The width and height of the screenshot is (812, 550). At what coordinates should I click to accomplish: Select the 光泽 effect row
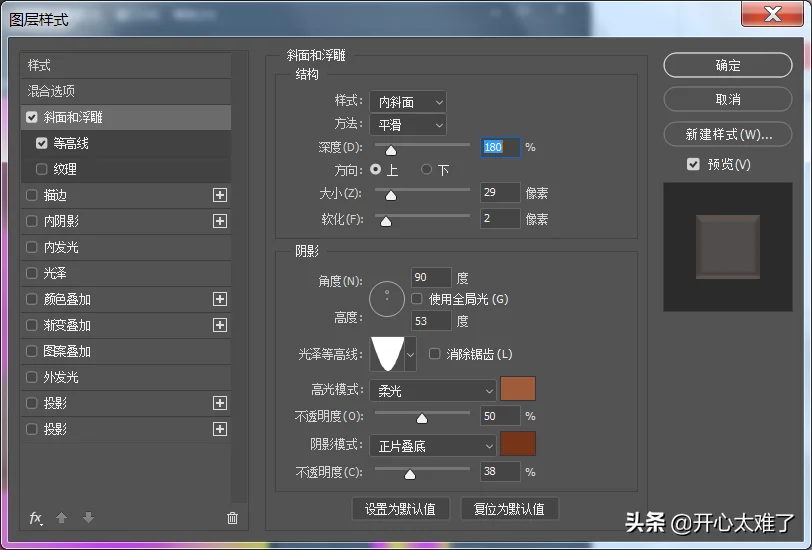click(x=126, y=273)
